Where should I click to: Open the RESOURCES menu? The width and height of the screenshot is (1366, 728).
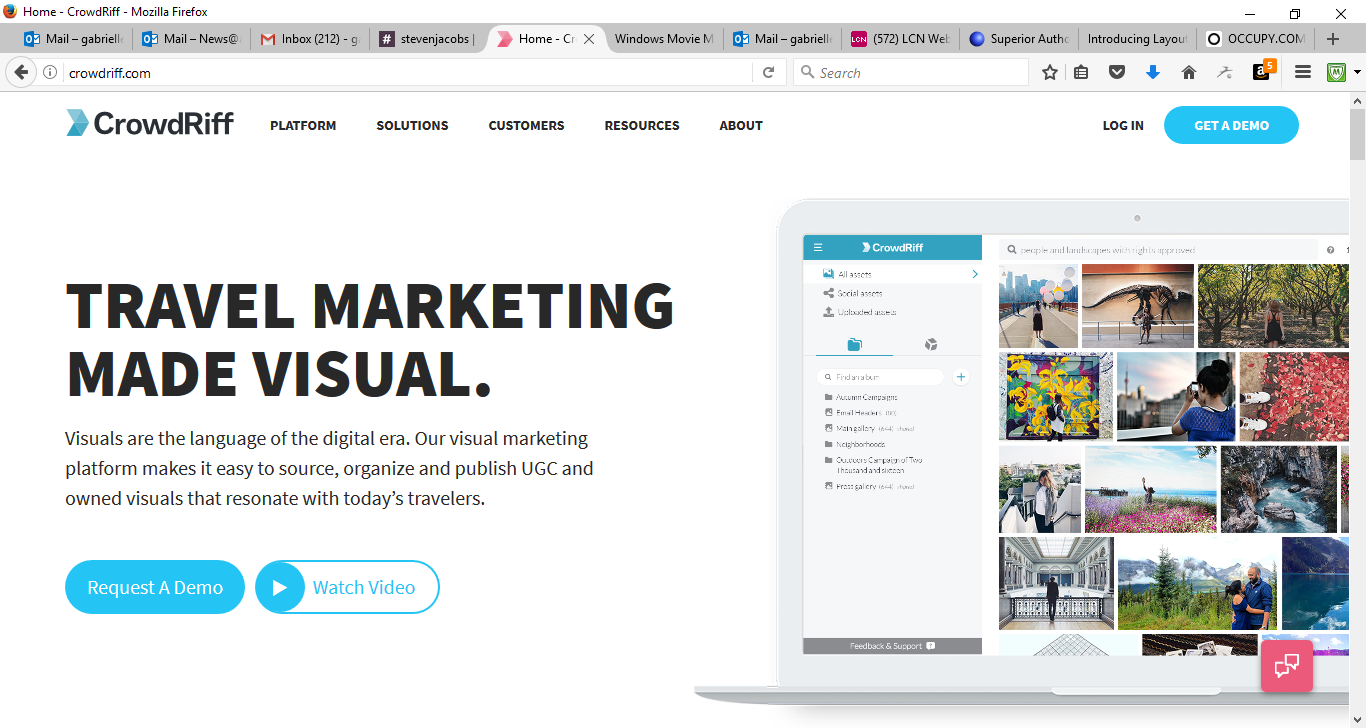tap(642, 125)
